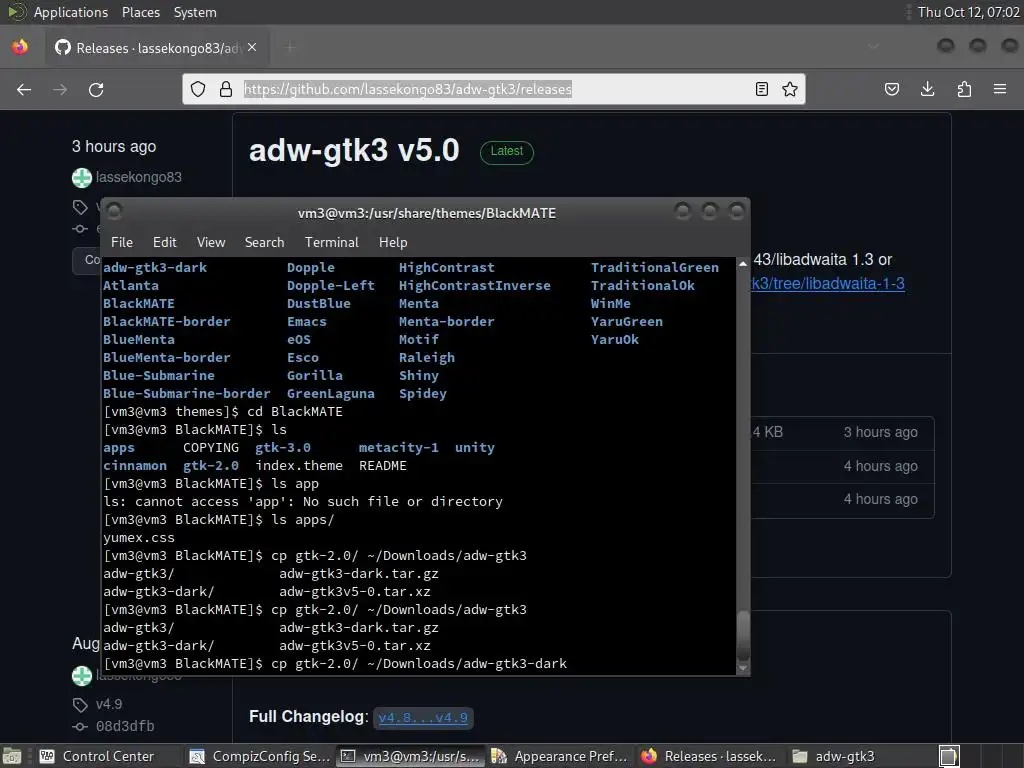Click the clock showing Thu Oct 12

[x=968, y=12]
